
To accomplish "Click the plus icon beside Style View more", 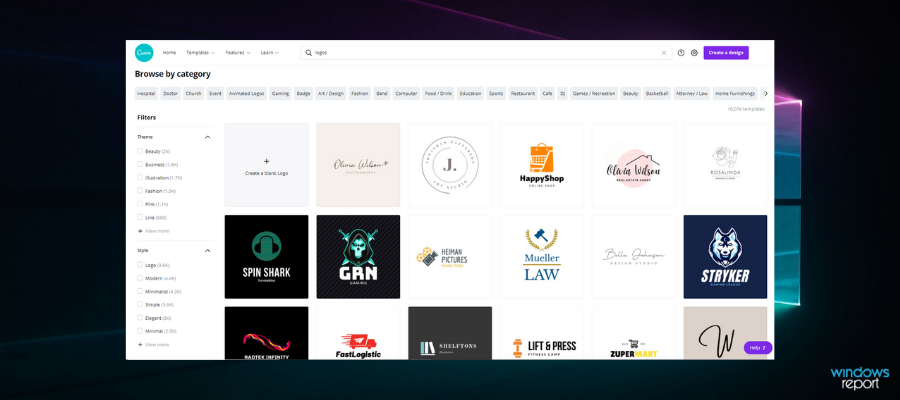I will pyautogui.click(x=140, y=344).
